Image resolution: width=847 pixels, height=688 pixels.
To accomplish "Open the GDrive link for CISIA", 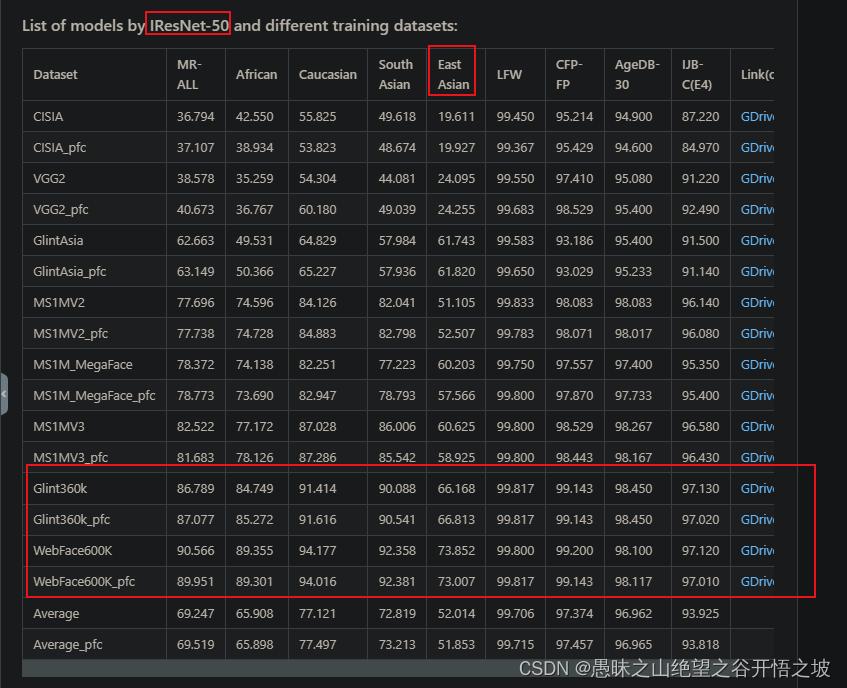I will (x=757, y=117).
